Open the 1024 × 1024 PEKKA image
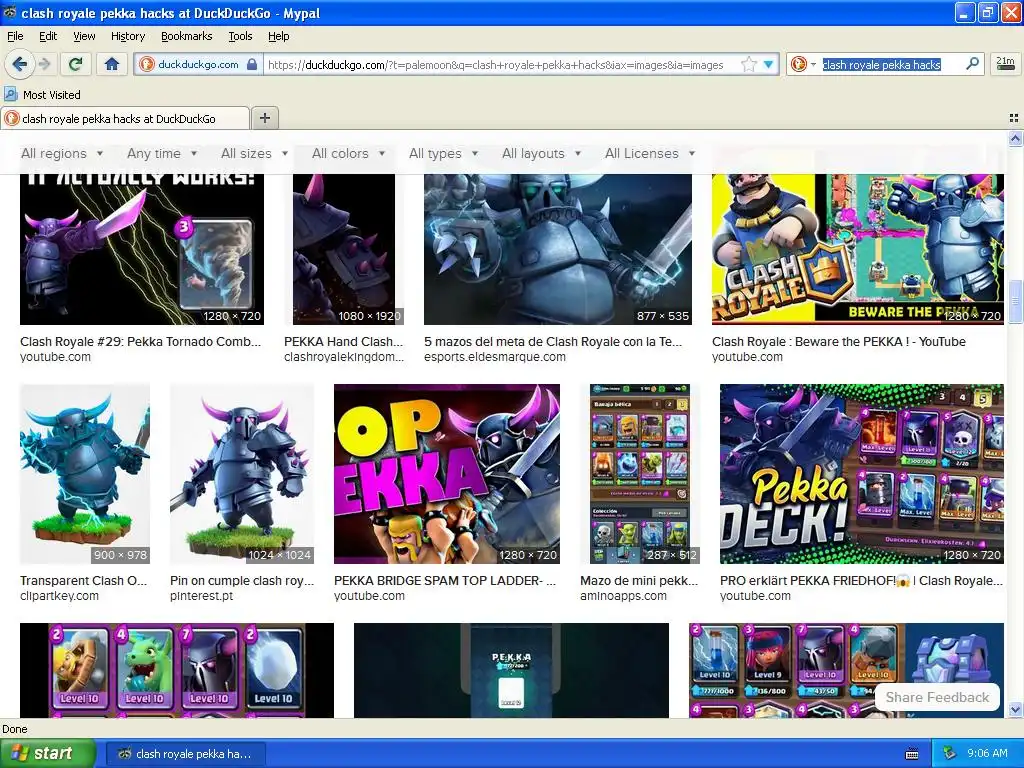The image size is (1024, 768). click(x=242, y=473)
